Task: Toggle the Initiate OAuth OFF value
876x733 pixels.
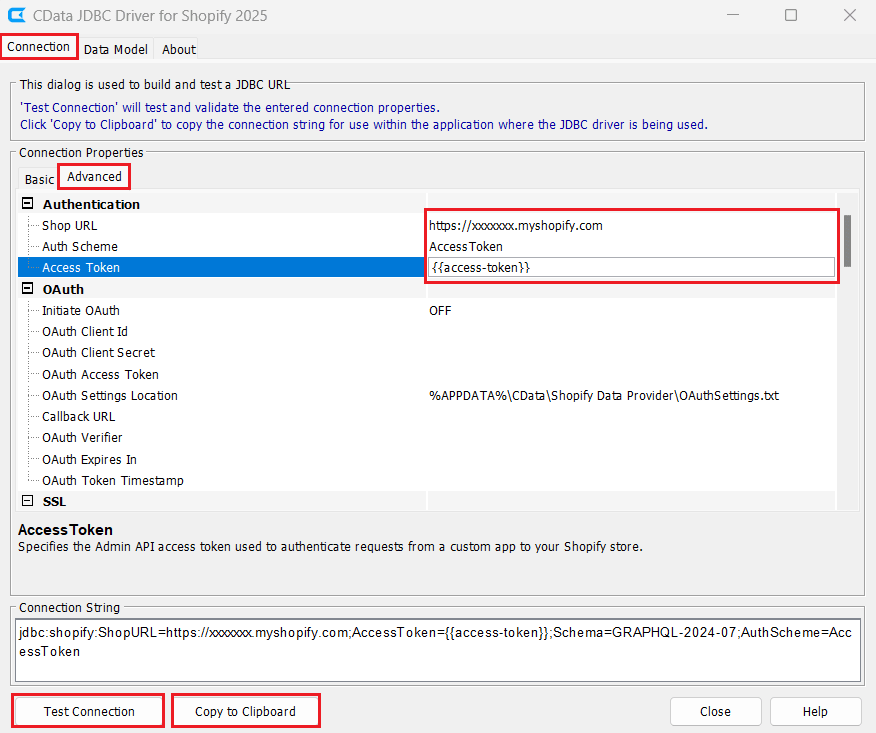Action: [x=440, y=310]
